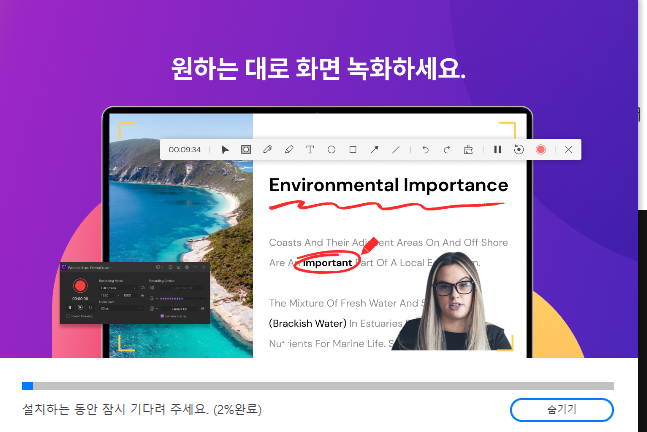Click the screen frame capture icon in preview toolbar
The image size is (647, 432).
click(x=246, y=149)
